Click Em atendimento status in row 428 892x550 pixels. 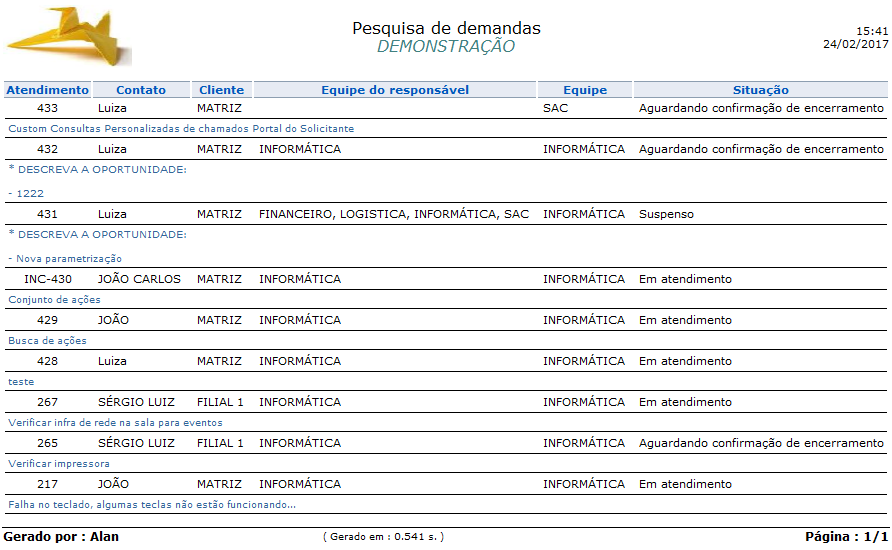point(685,361)
